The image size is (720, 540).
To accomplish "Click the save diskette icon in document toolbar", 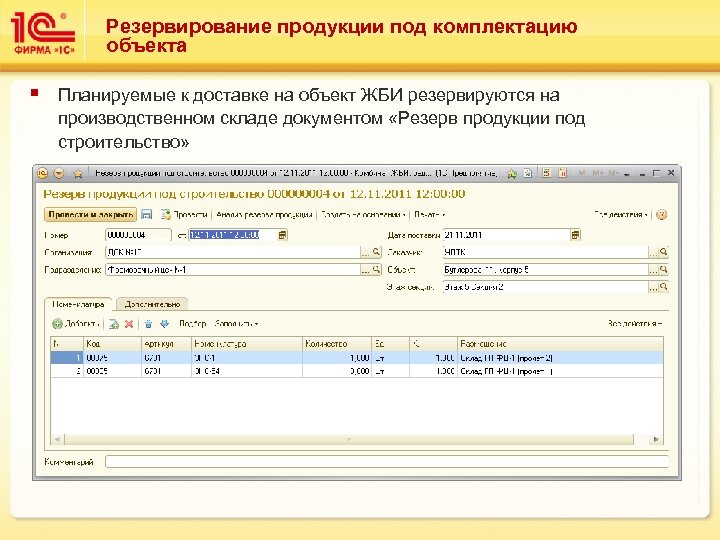I will [146, 214].
